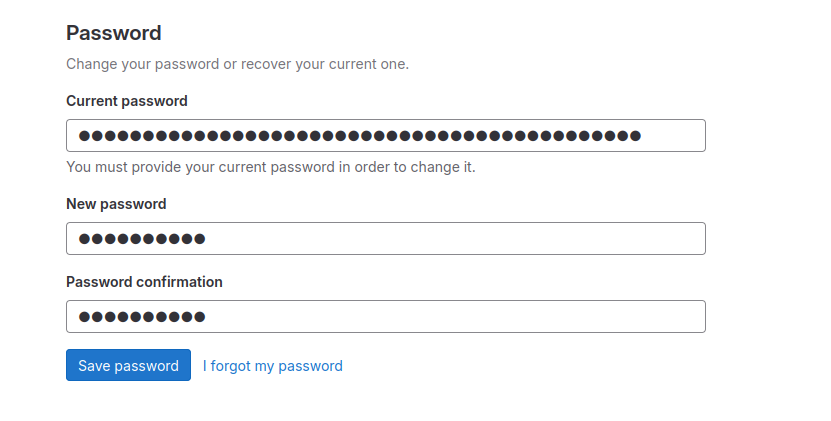Focus the Current password input field

(385, 136)
